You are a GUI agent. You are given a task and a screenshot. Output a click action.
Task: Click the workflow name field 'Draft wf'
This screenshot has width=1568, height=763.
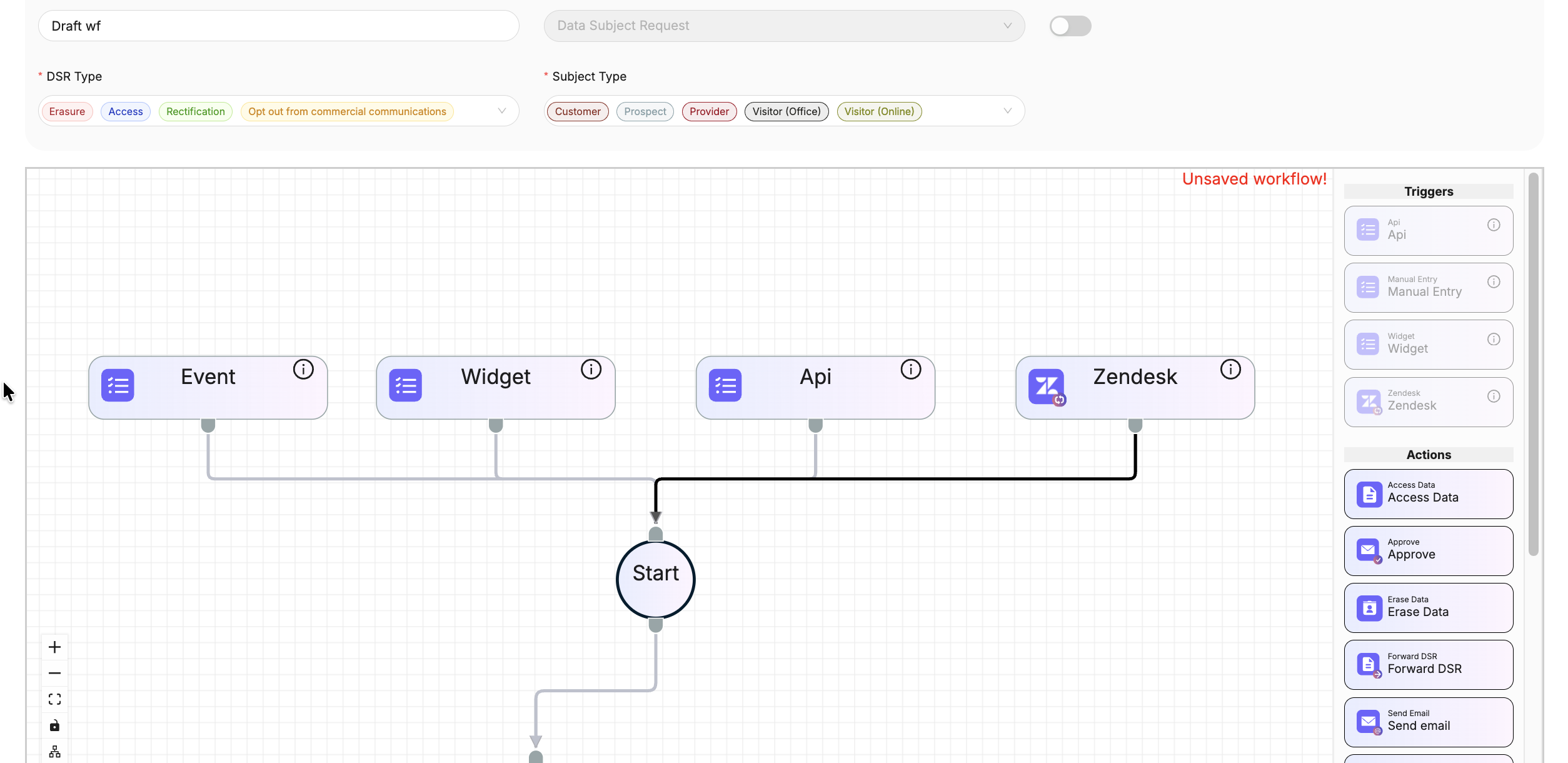coord(279,26)
